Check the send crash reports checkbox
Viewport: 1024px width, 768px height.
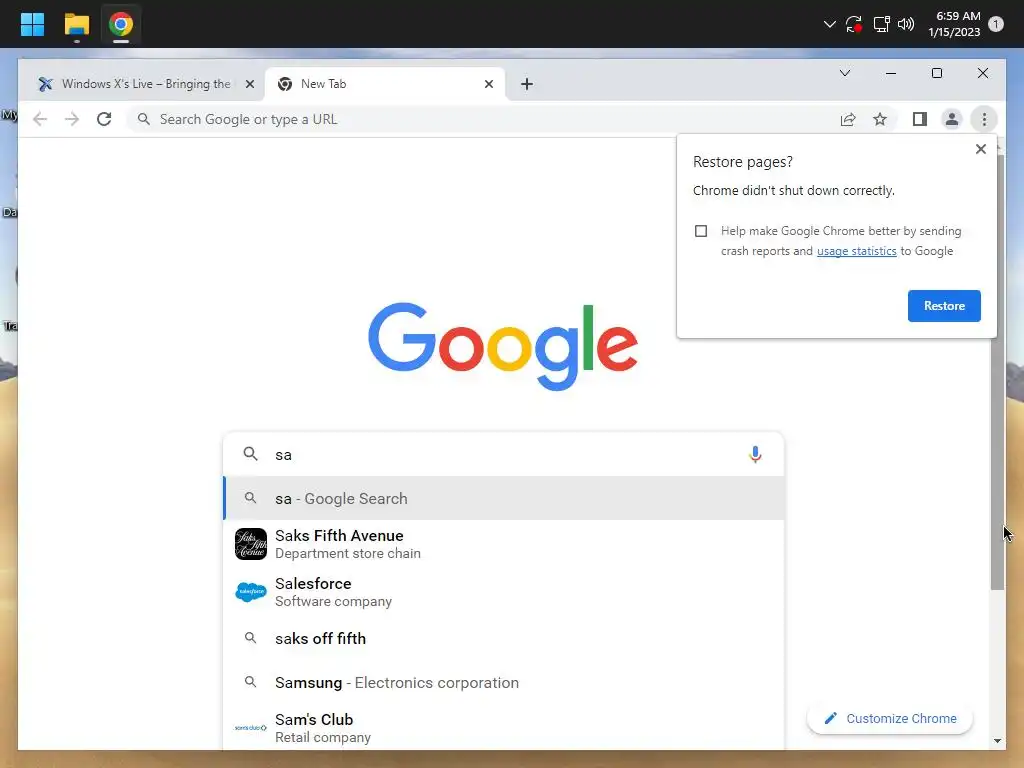(701, 231)
